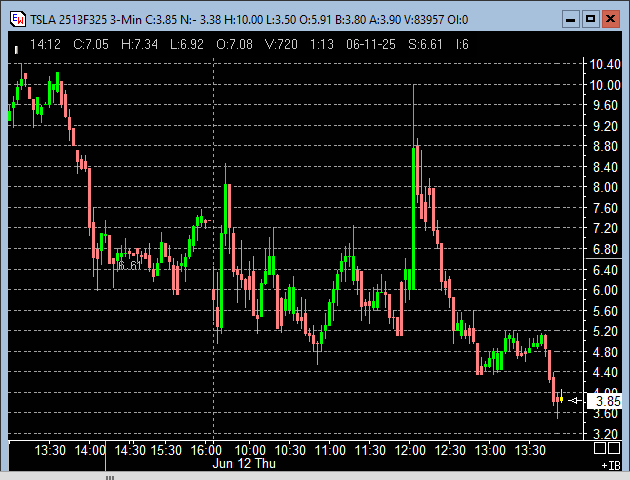Screen dimensions: 630x480
Task: Click the 10.40 price axis label
Action: pos(605,64)
